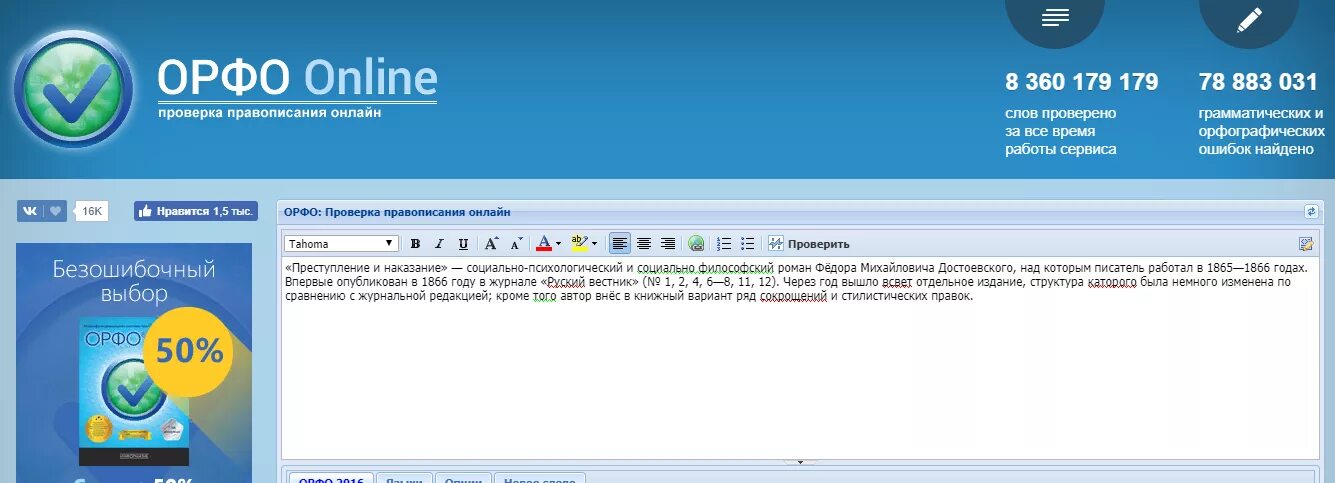Click the editor mode icon at the toolbar's right end

1306,243
